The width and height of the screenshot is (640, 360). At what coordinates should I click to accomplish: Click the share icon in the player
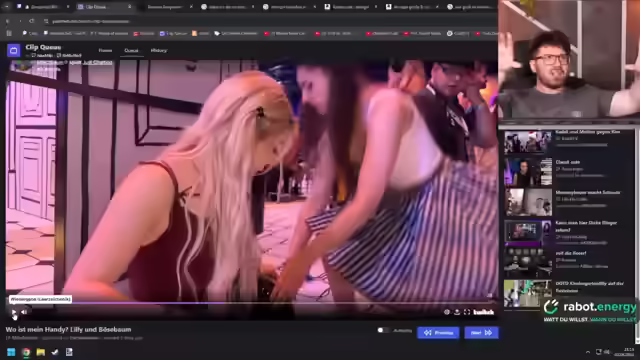point(457,312)
